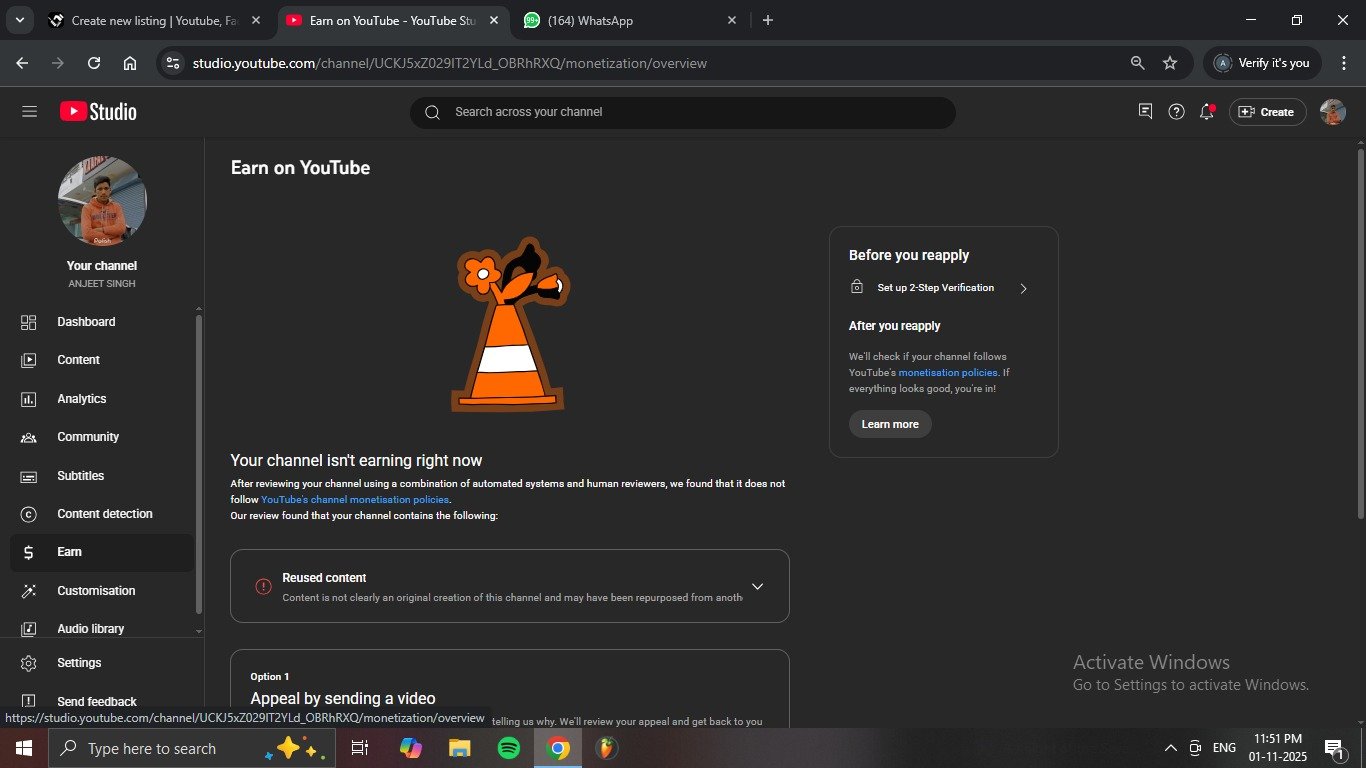The height and width of the screenshot is (768, 1366).
Task: Open the notifications bell
Action: click(x=1207, y=112)
